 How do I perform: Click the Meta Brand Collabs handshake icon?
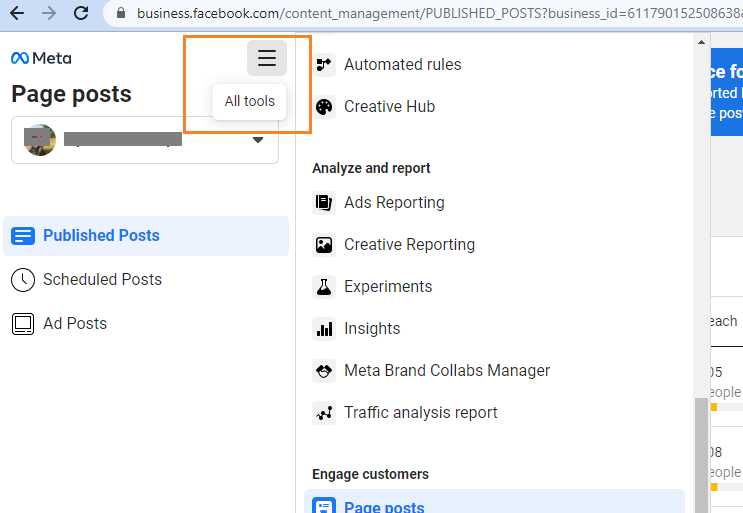[324, 371]
